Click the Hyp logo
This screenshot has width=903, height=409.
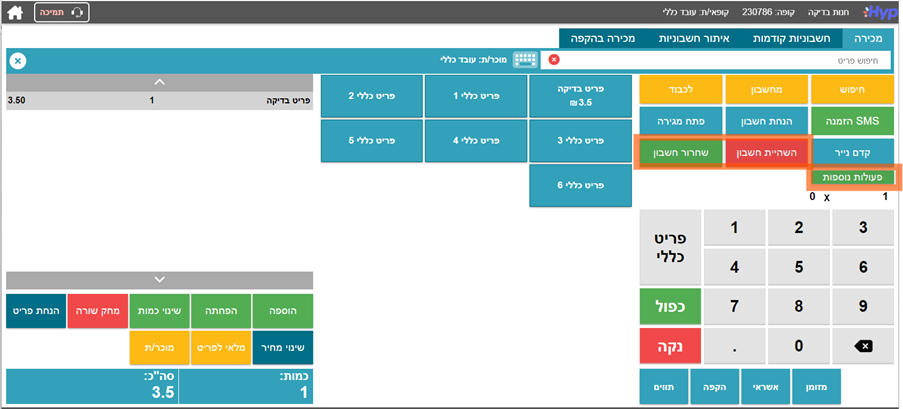click(x=879, y=12)
